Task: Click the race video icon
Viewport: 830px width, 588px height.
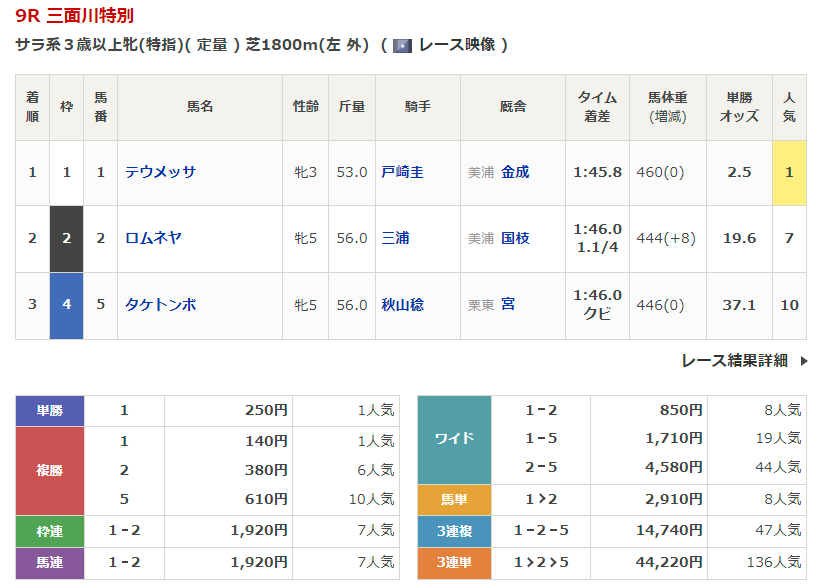Action: pyautogui.click(x=402, y=45)
